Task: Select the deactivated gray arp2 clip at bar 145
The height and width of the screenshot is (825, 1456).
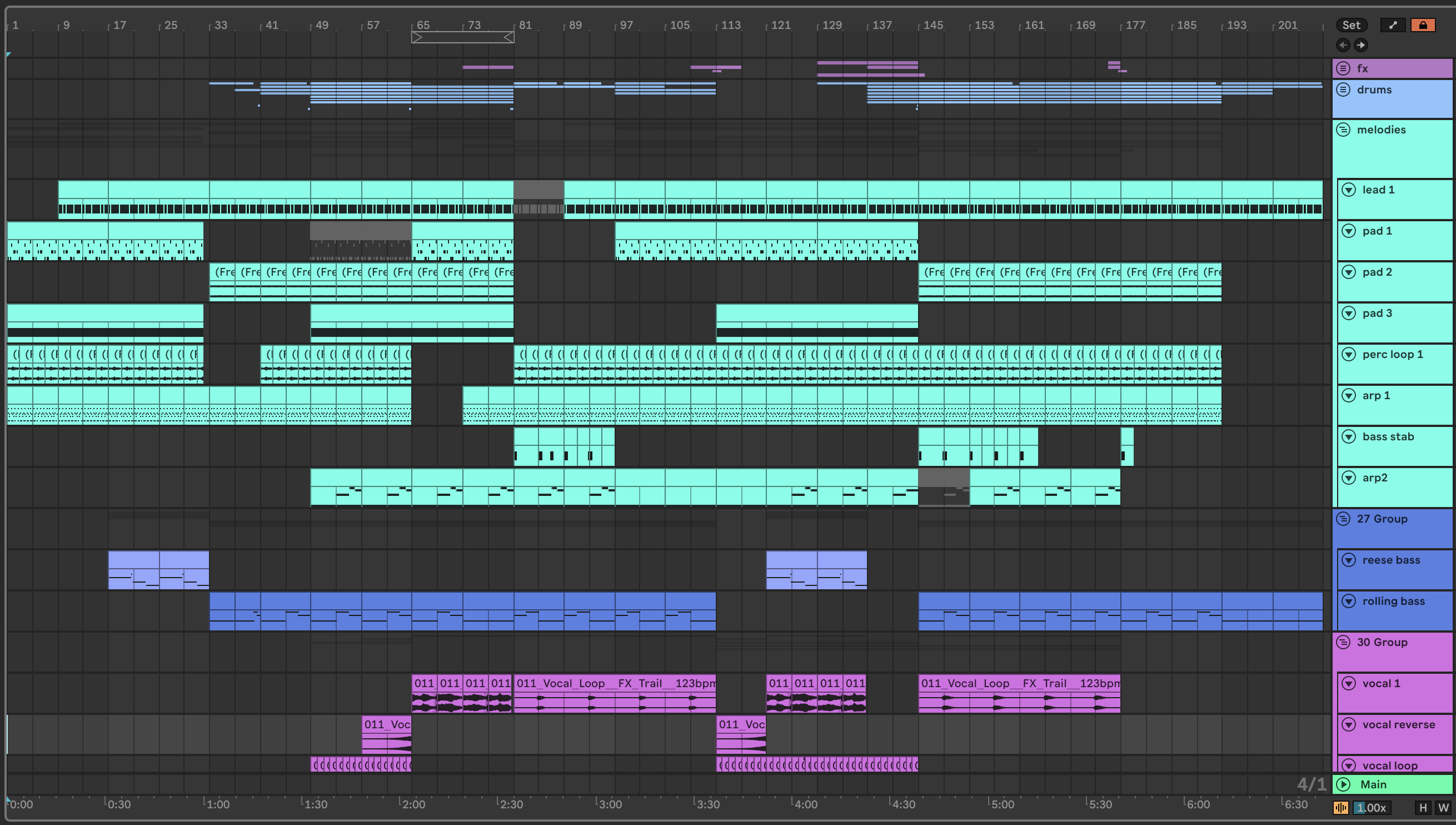Action: [944, 488]
